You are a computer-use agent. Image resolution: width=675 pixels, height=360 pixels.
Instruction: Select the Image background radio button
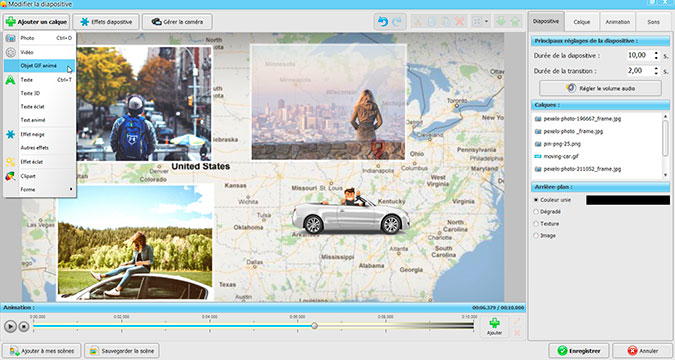(536, 236)
